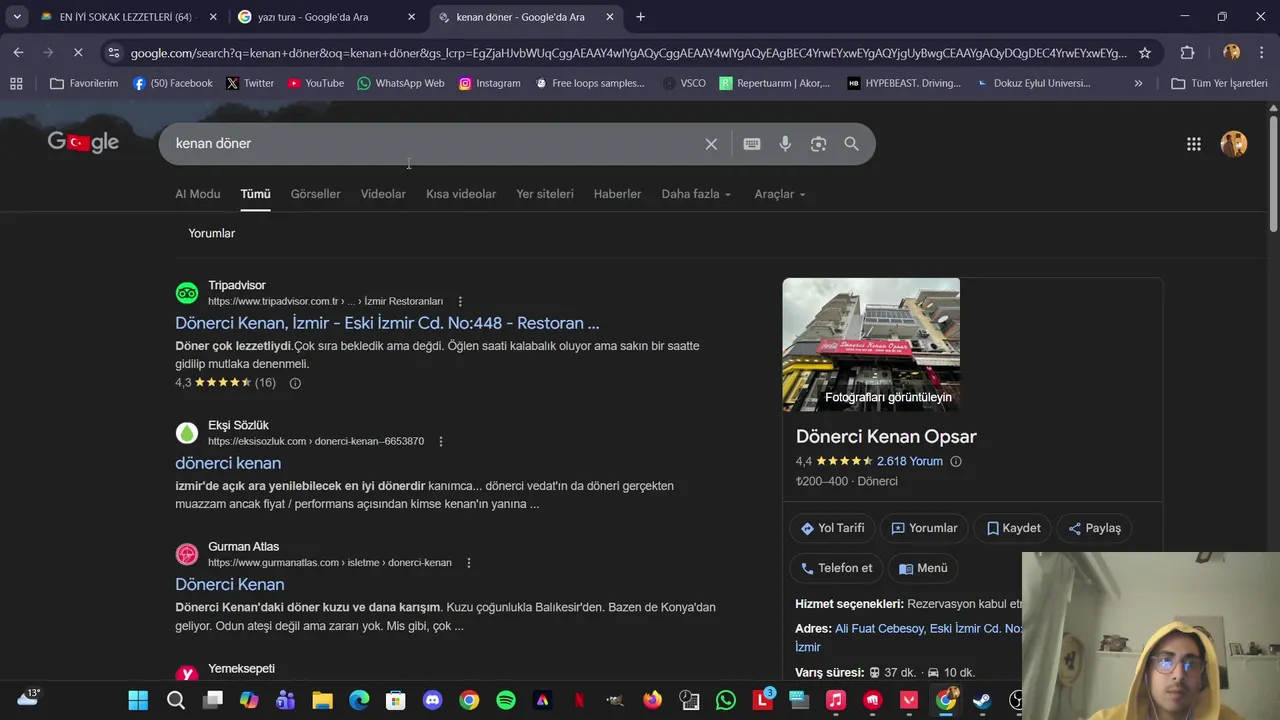Viewport: 1280px width, 720px height.
Task: Open Chrome three-dot menu
Action: [x=1260, y=53]
